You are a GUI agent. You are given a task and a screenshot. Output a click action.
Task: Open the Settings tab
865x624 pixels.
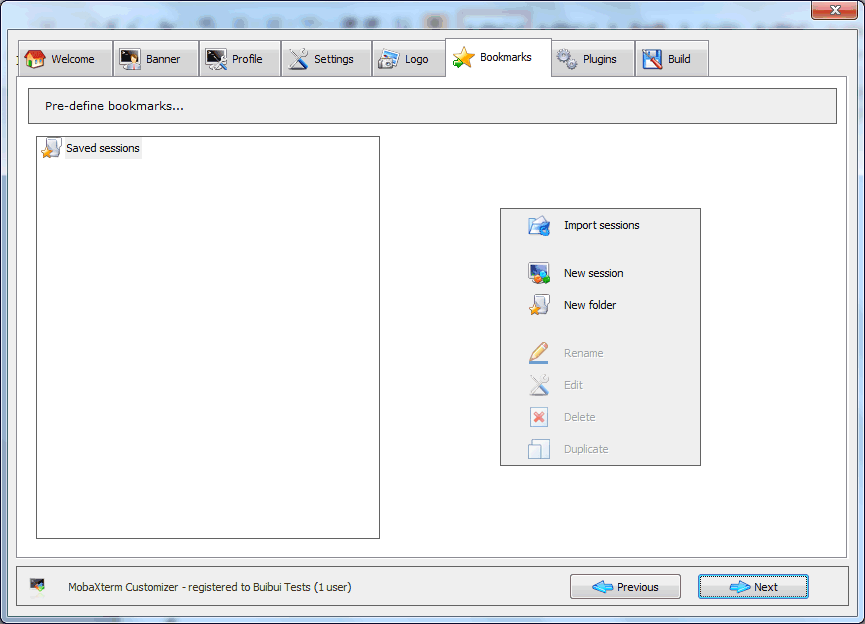click(327, 58)
